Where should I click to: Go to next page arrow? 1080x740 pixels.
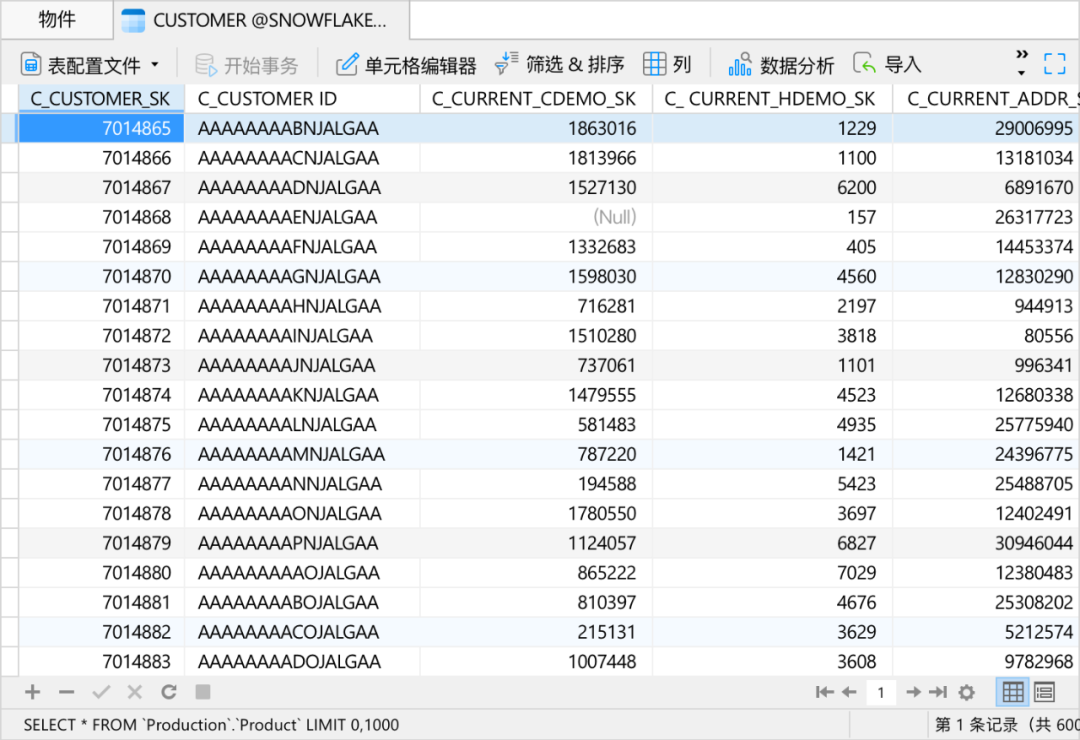click(913, 692)
